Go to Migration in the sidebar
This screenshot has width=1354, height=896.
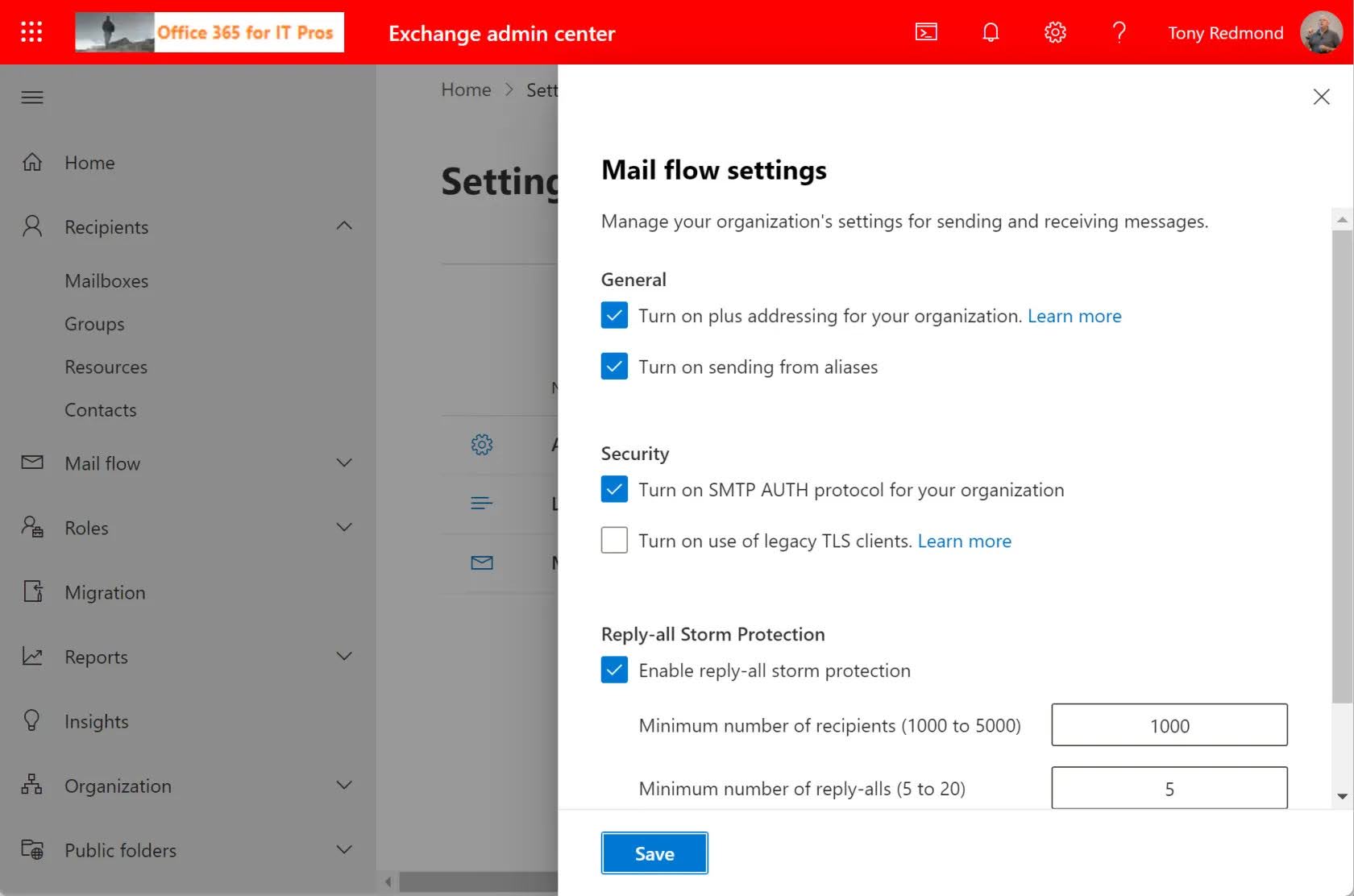point(105,592)
